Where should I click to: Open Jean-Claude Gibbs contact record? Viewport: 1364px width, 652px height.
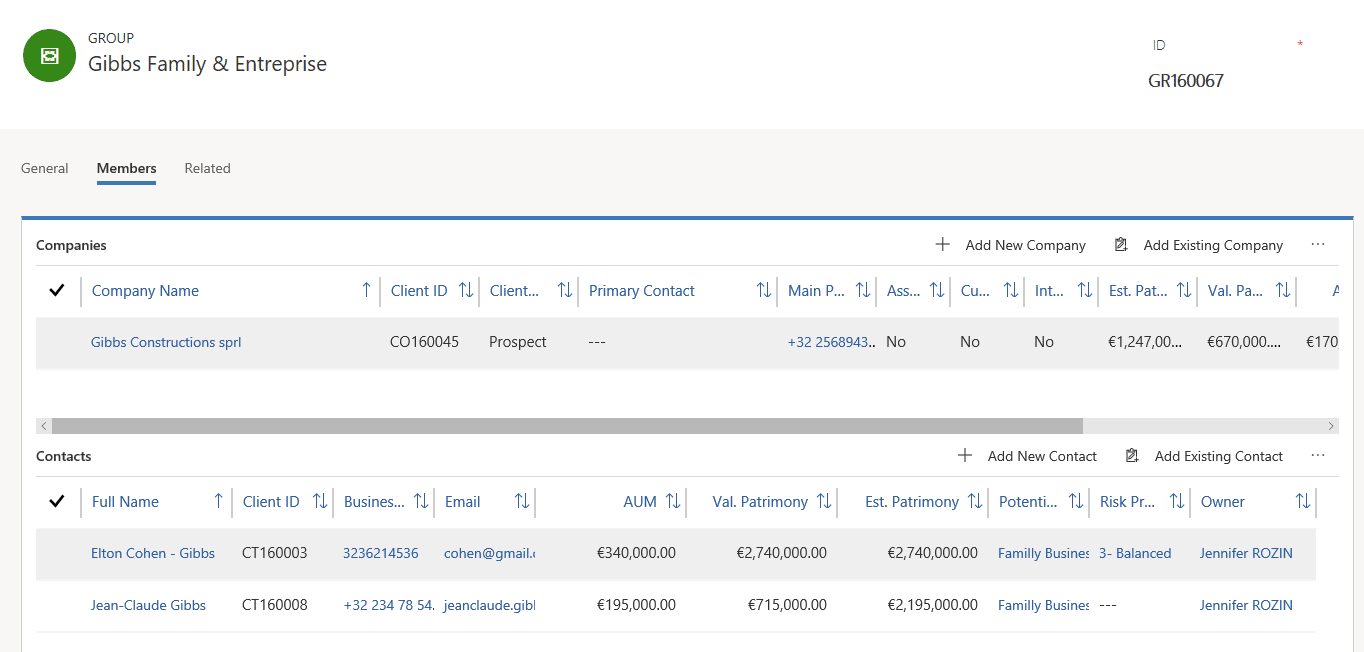coord(148,605)
